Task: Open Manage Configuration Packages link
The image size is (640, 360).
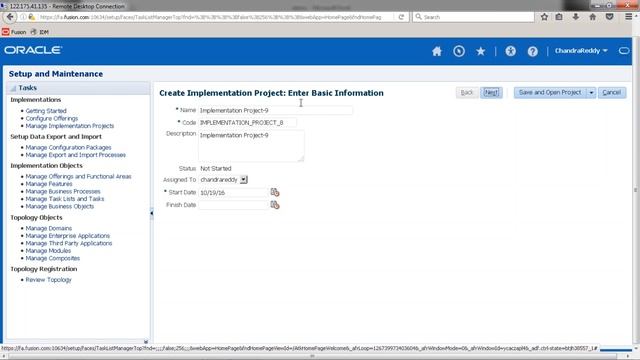Action: click(69, 147)
